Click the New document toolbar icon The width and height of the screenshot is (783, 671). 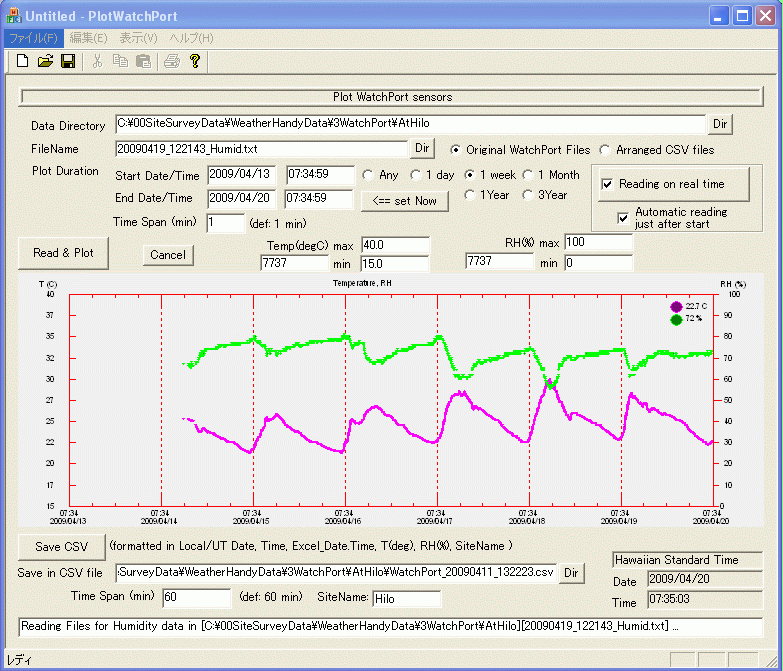click(x=23, y=62)
